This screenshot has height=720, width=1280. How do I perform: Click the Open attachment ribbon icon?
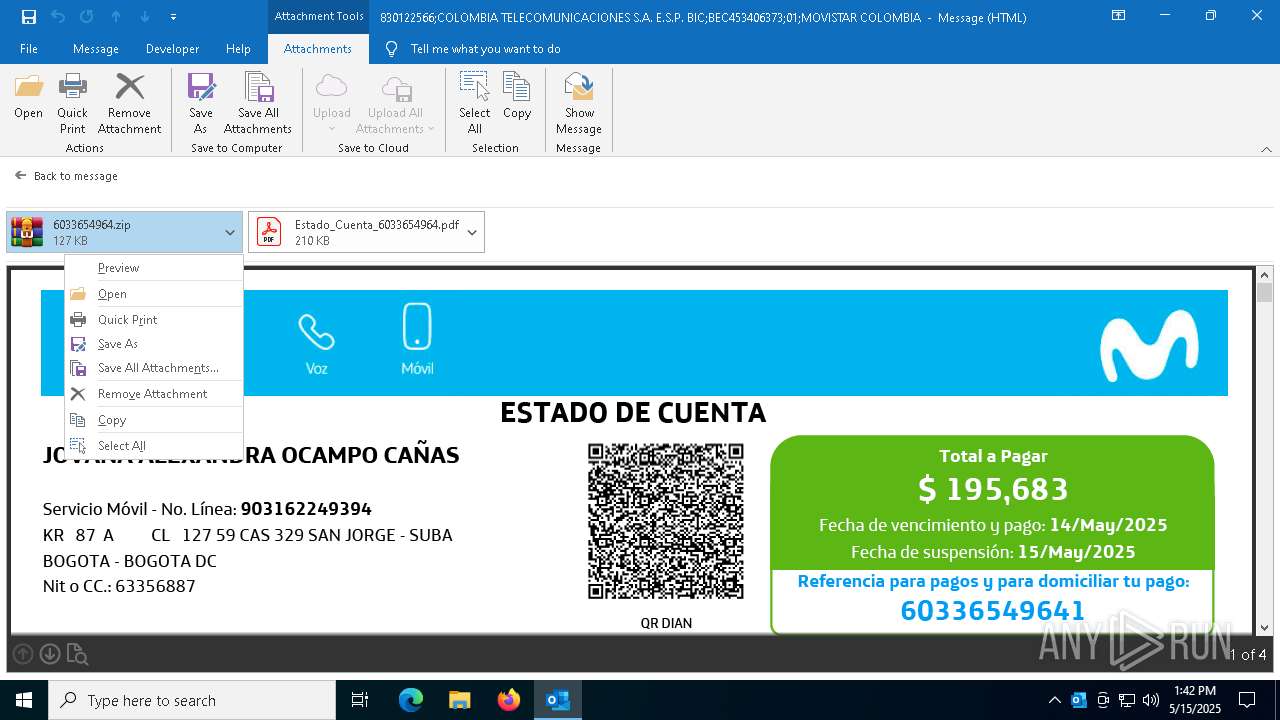[x=28, y=97]
